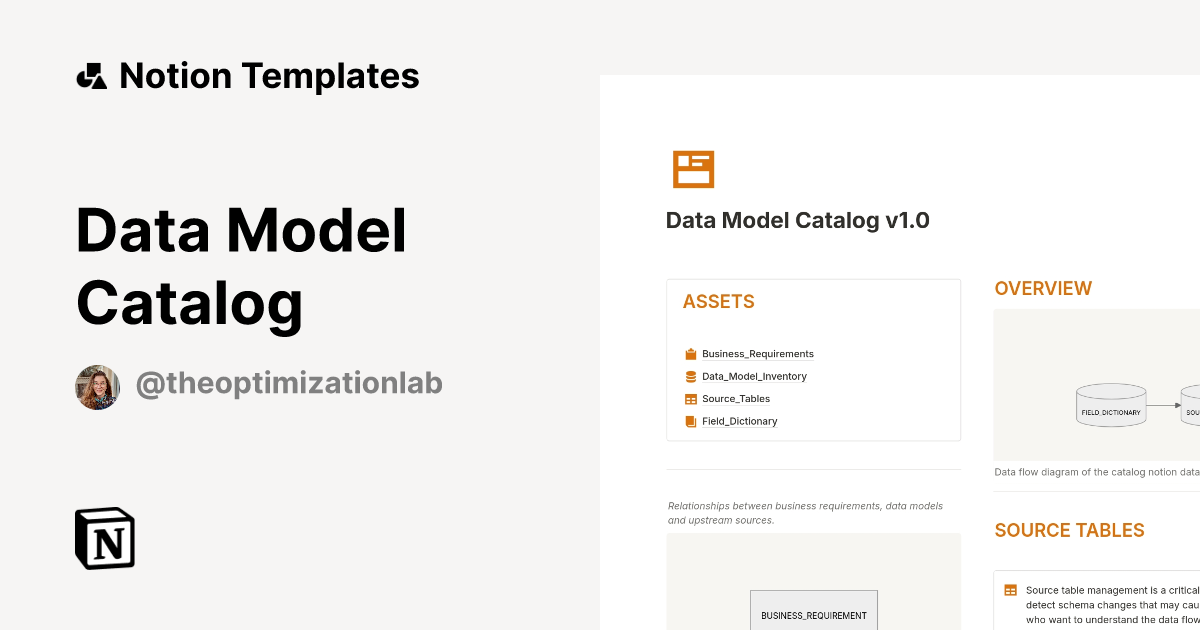Click the book icon next to Field_Dictionary
Screen dimensions: 1200x630
pyautogui.click(x=690, y=421)
